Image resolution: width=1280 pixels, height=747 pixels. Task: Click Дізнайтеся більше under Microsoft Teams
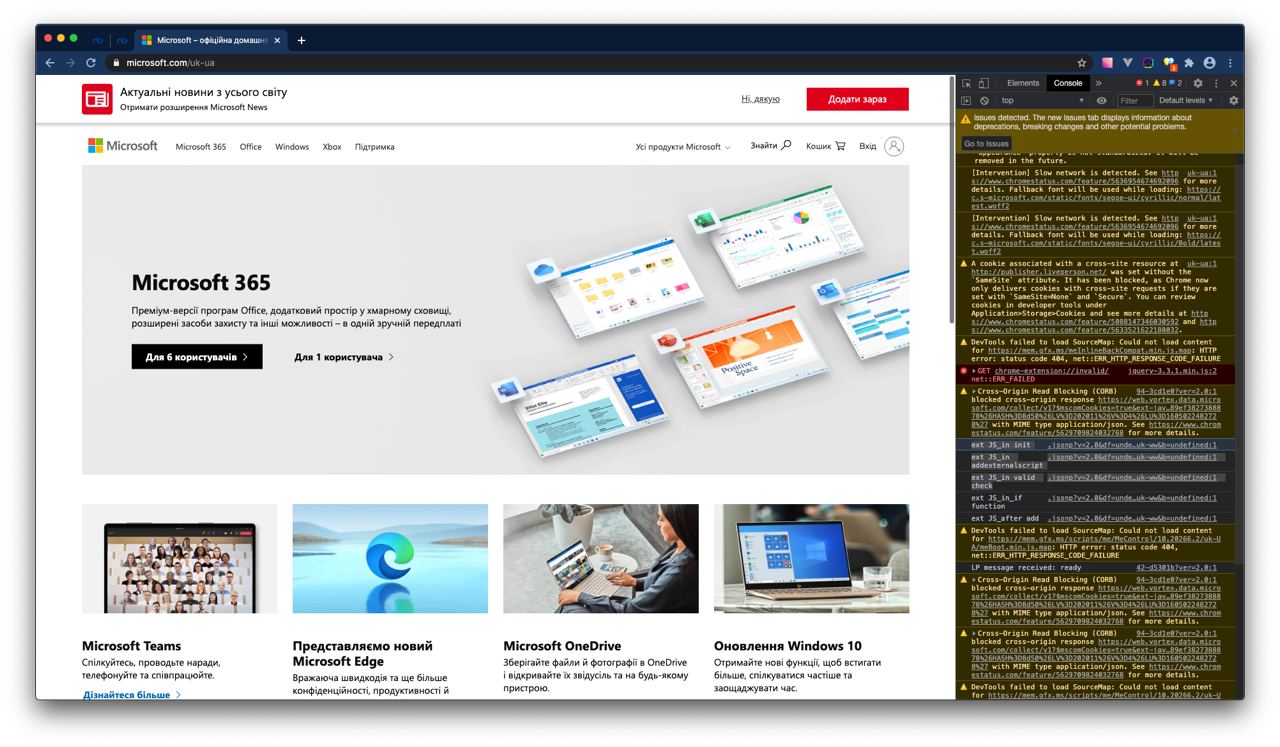132,694
